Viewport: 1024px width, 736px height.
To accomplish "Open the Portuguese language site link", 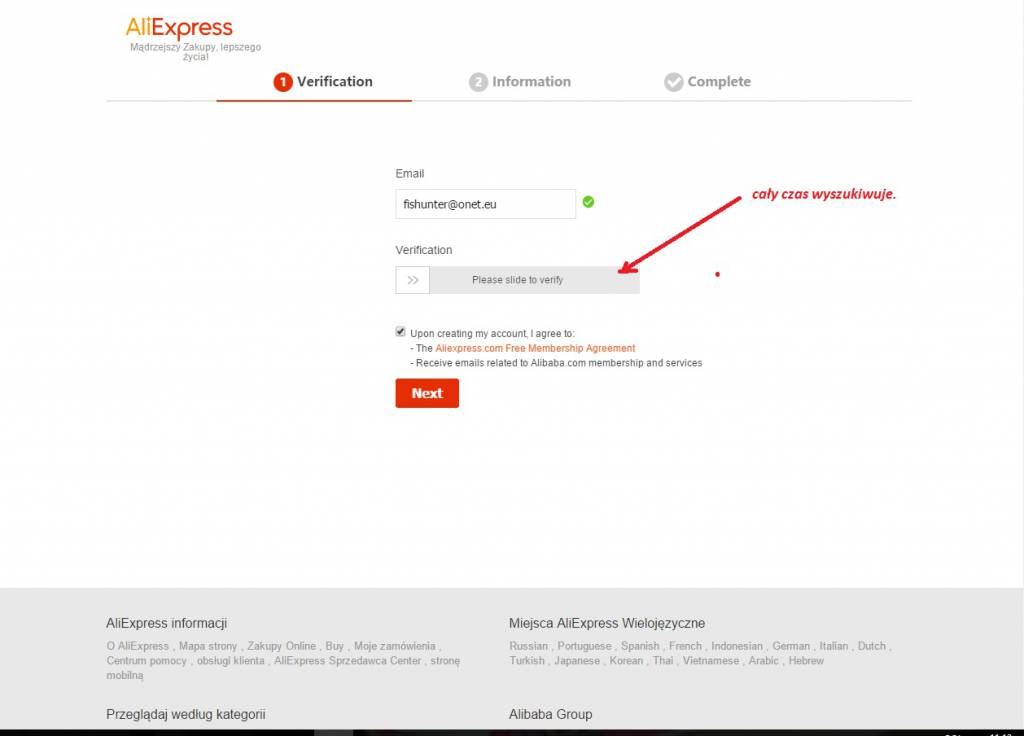I will point(584,646).
